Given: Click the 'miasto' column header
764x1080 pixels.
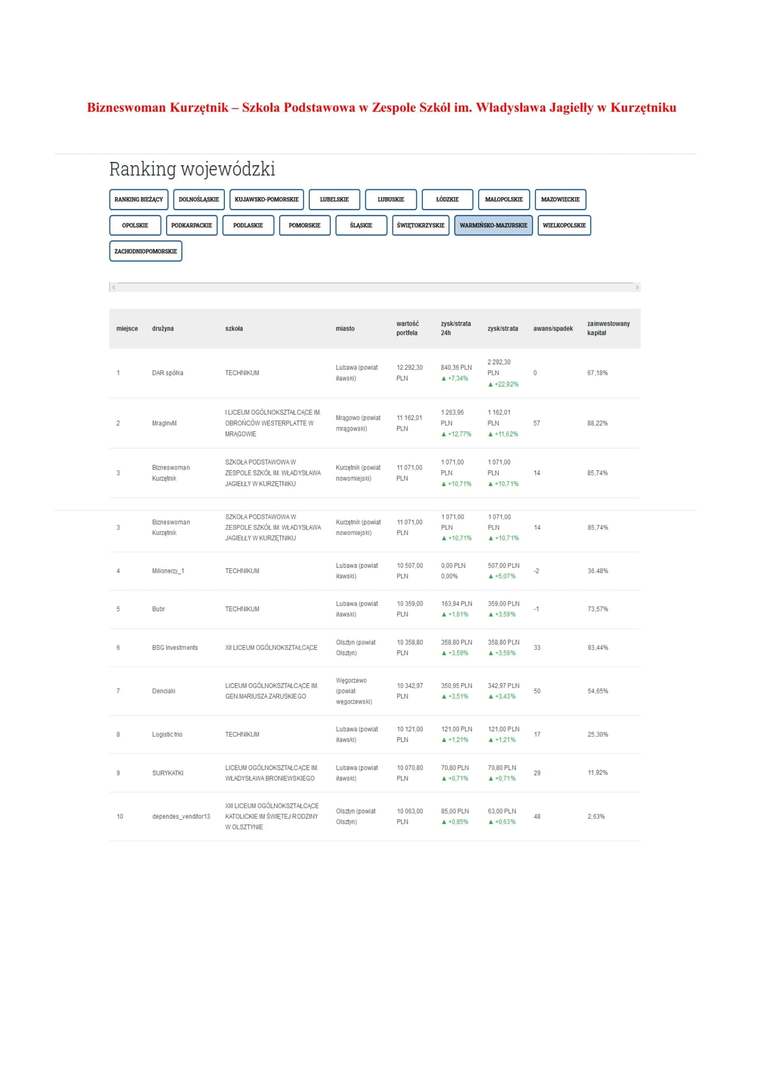Looking at the screenshot, I should (x=345, y=329).
